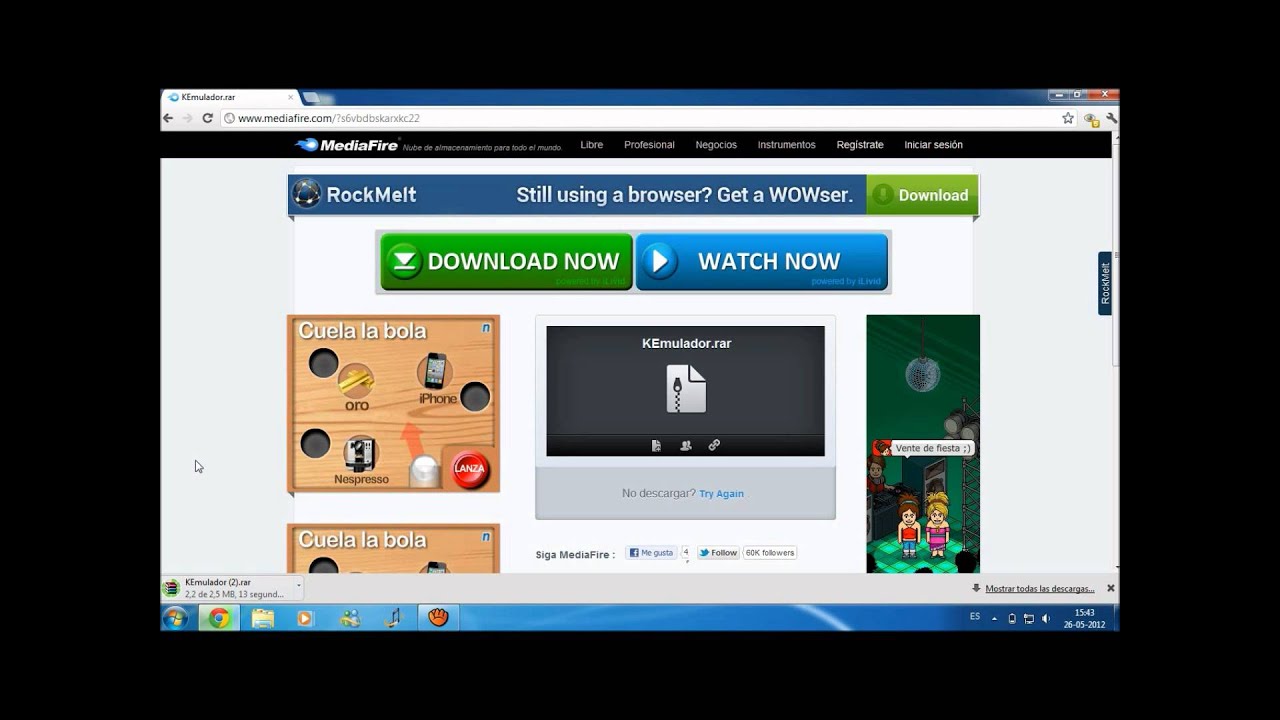Click the KEmulador.rar file name title
The image size is (1280, 720).
pyautogui.click(x=686, y=343)
